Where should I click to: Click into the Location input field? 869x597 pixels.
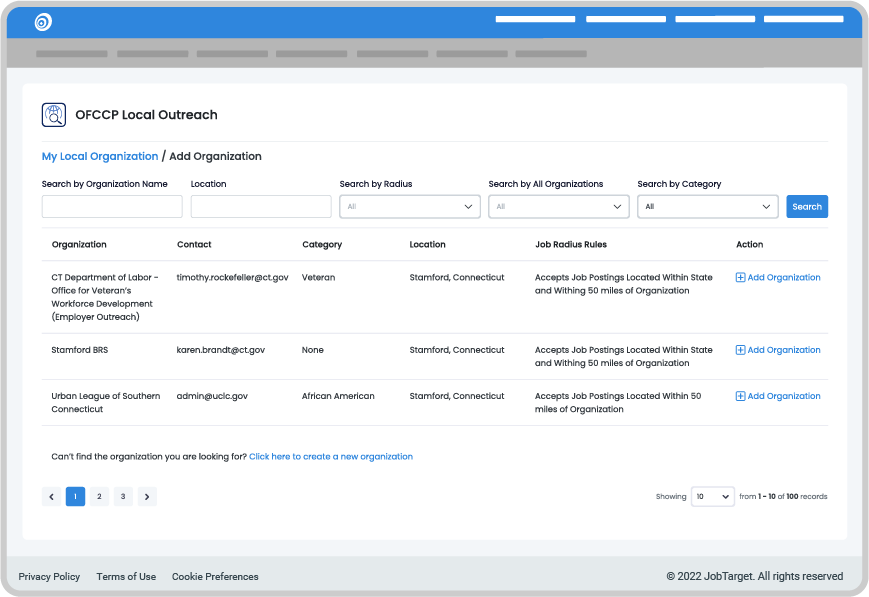click(261, 207)
